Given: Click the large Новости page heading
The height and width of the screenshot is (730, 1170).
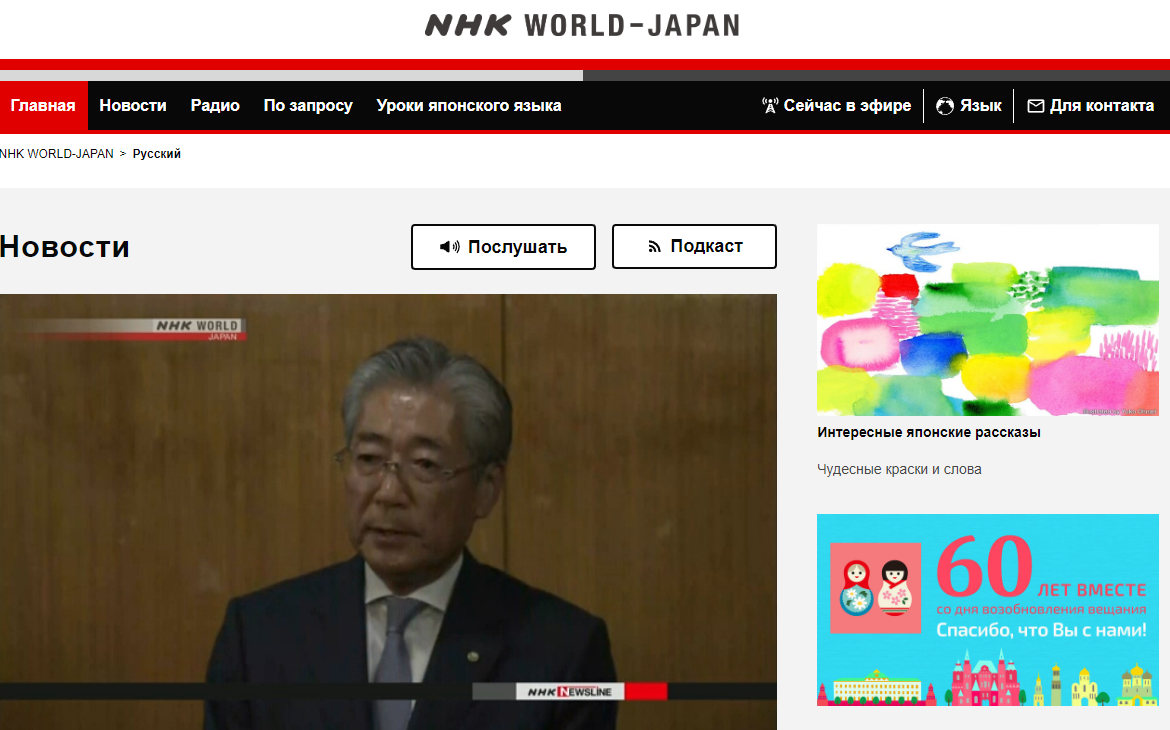Looking at the screenshot, I should pos(65,247).
